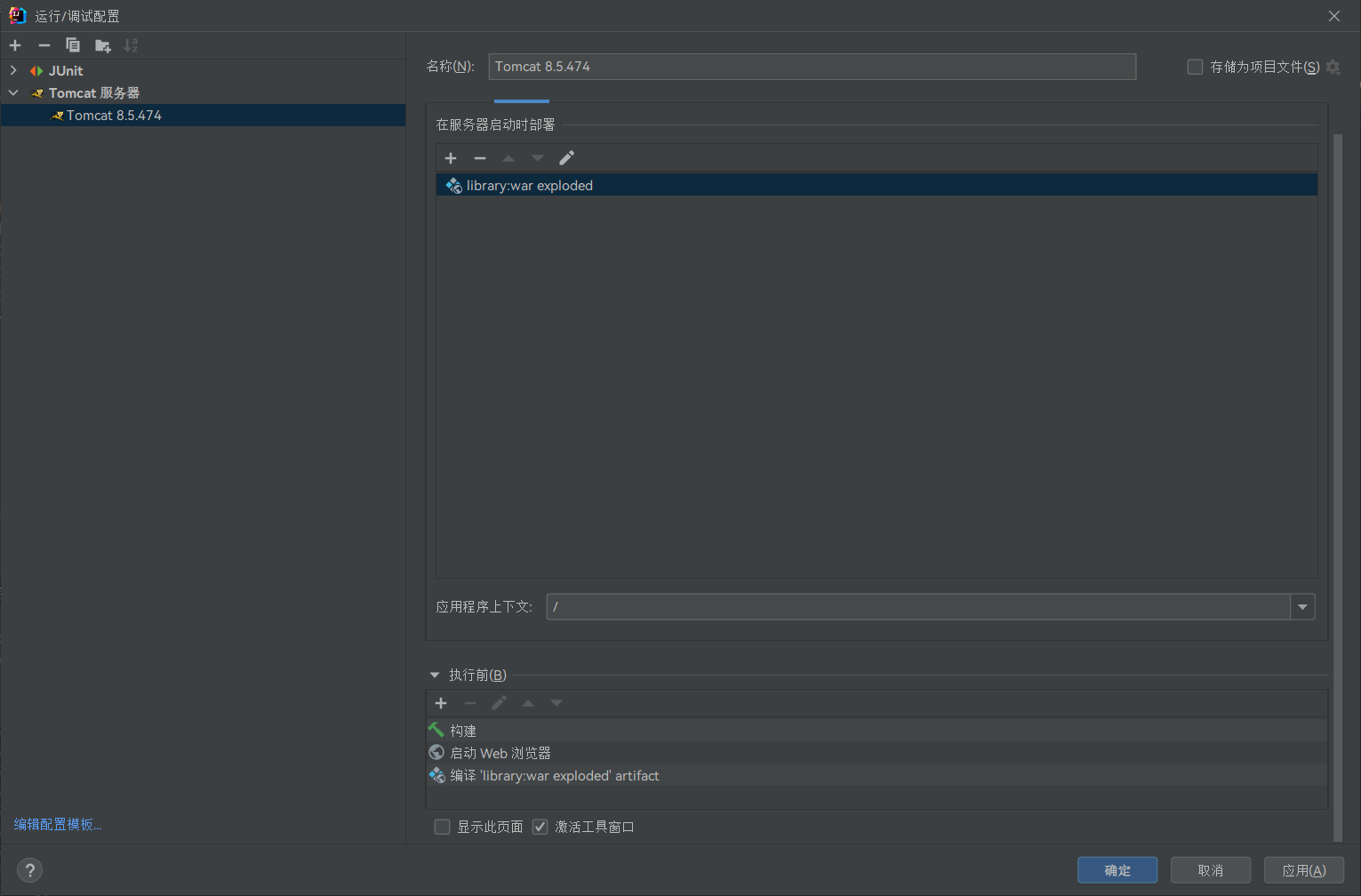Expand the JUnit tree node

(13, 70)
